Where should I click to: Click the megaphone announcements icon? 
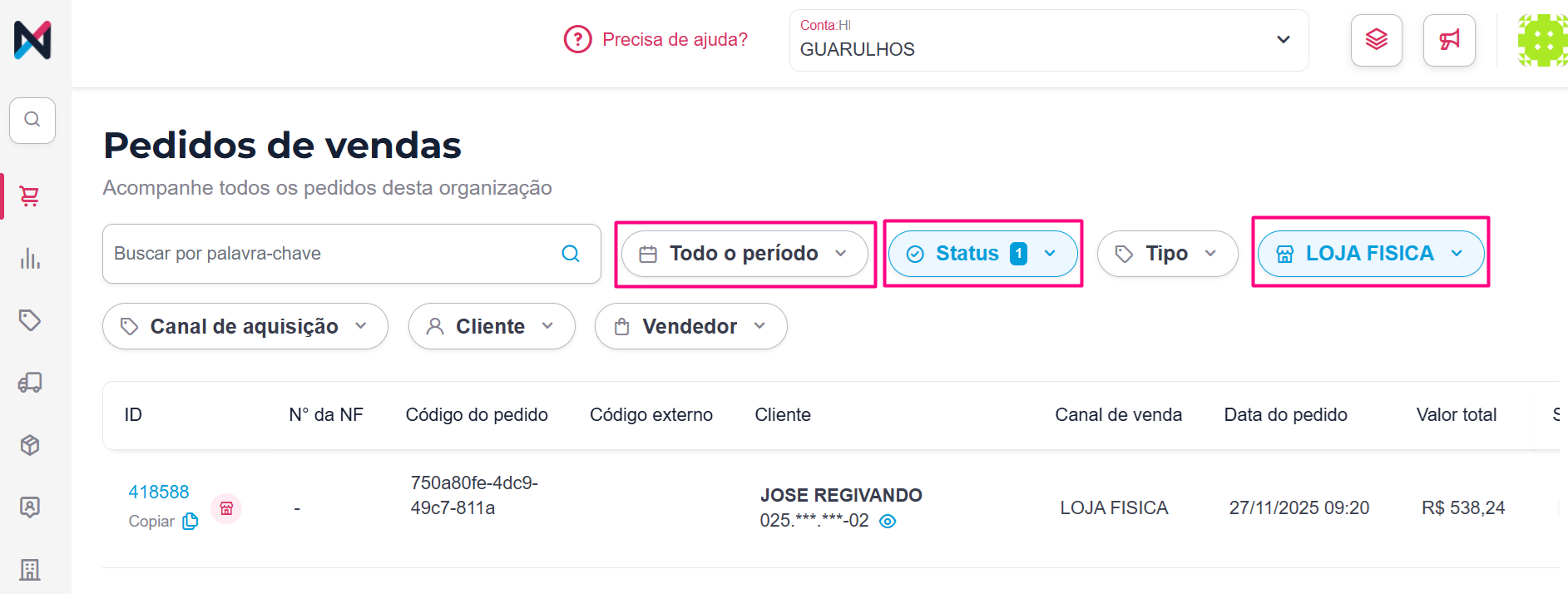(x=1449, y=40)
